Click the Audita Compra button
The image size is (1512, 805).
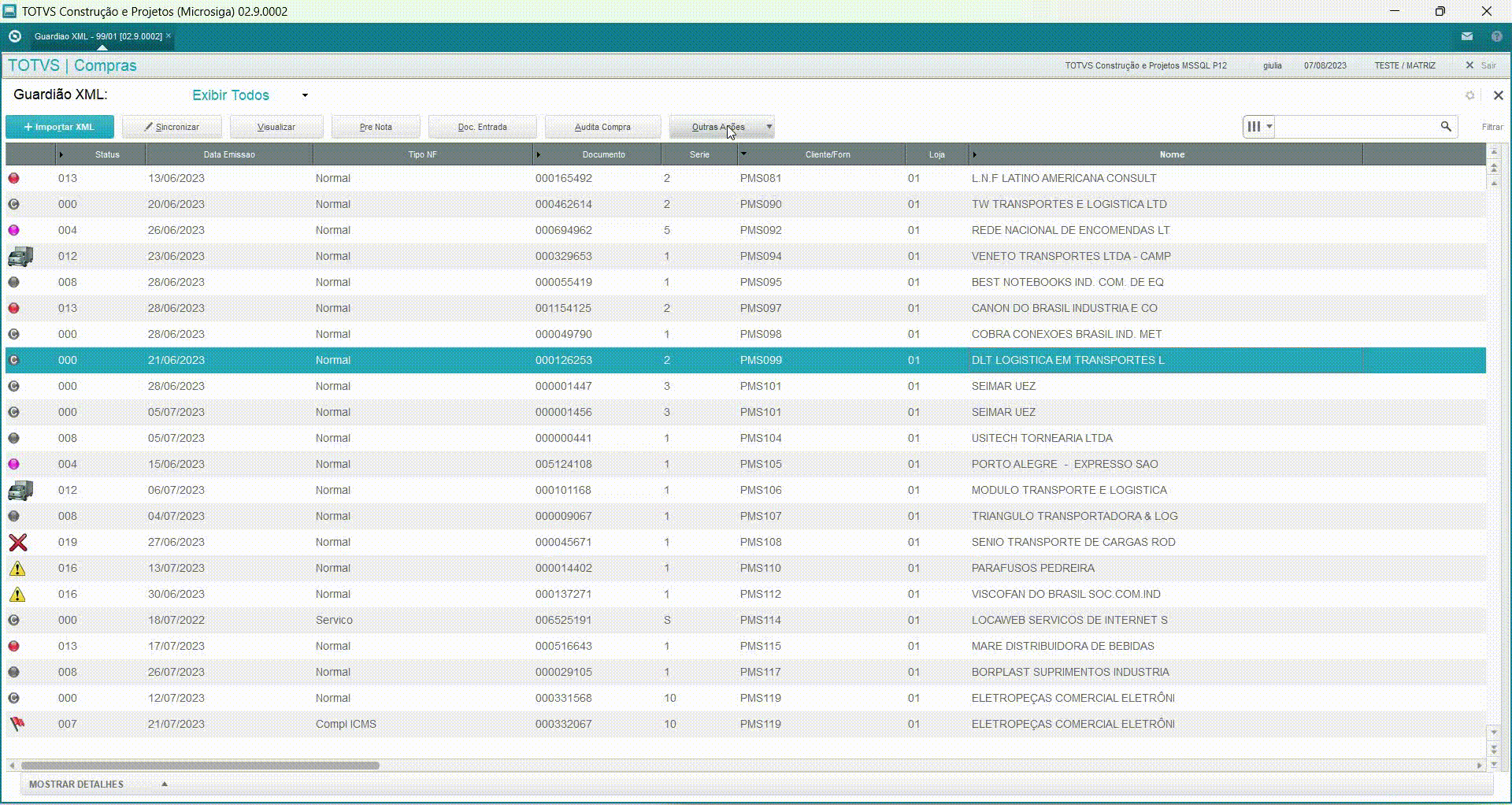point(602,127)
